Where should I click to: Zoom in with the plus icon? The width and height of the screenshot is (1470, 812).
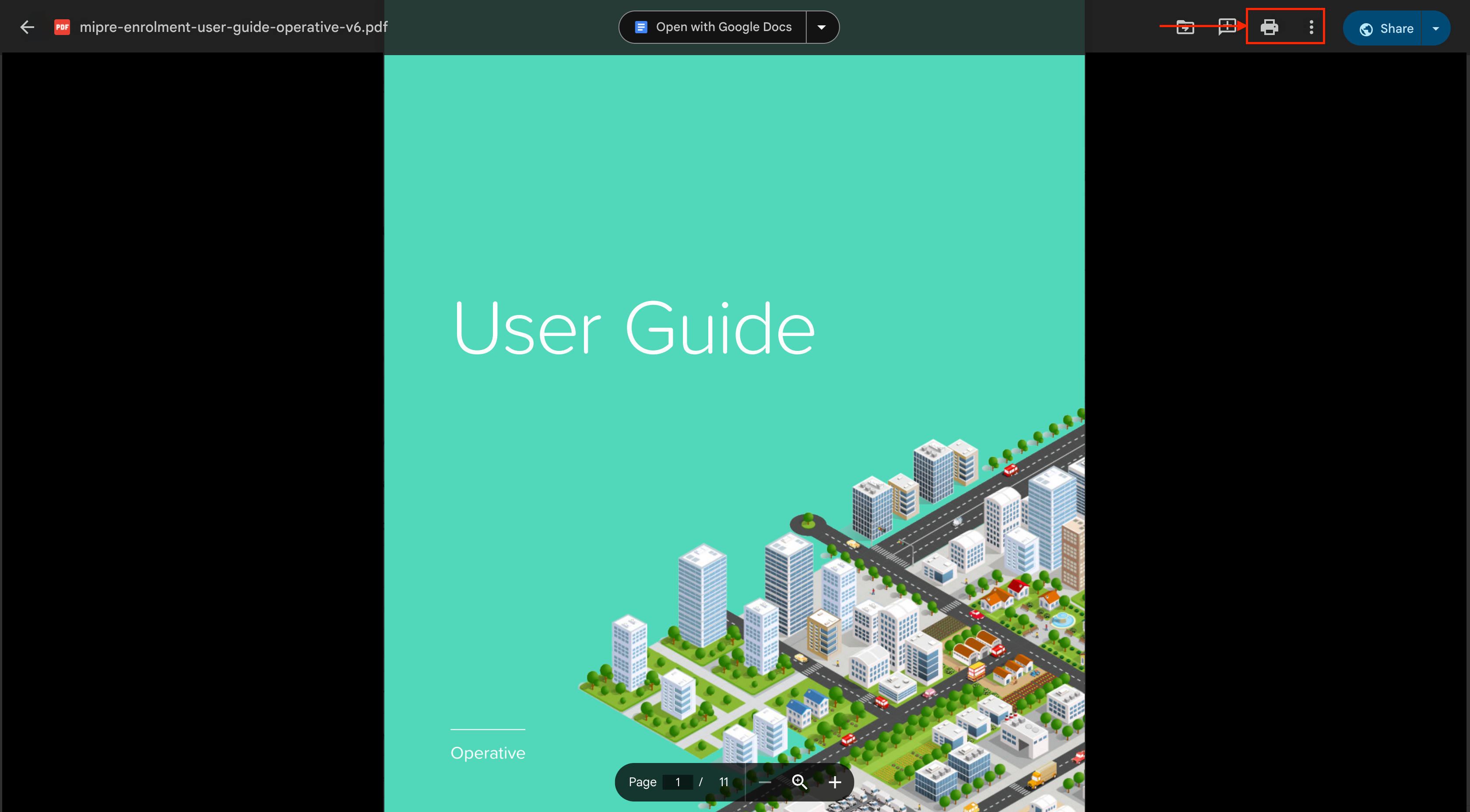(x=835, y=782)
